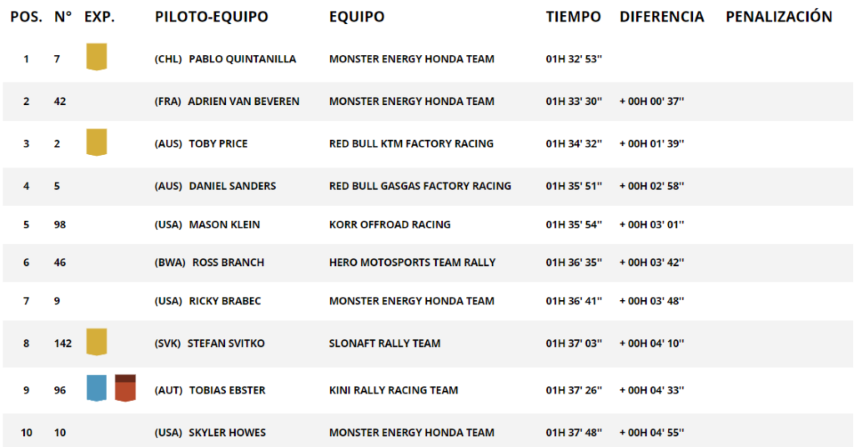The image size is (854, 447).
Task: Click Skyler Howes rider name
Action: pos(227,432)
